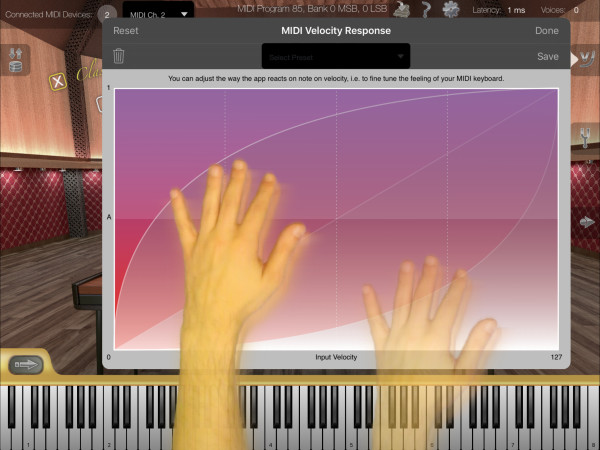Click the MIDI Program 85 status text

(312, 8)
